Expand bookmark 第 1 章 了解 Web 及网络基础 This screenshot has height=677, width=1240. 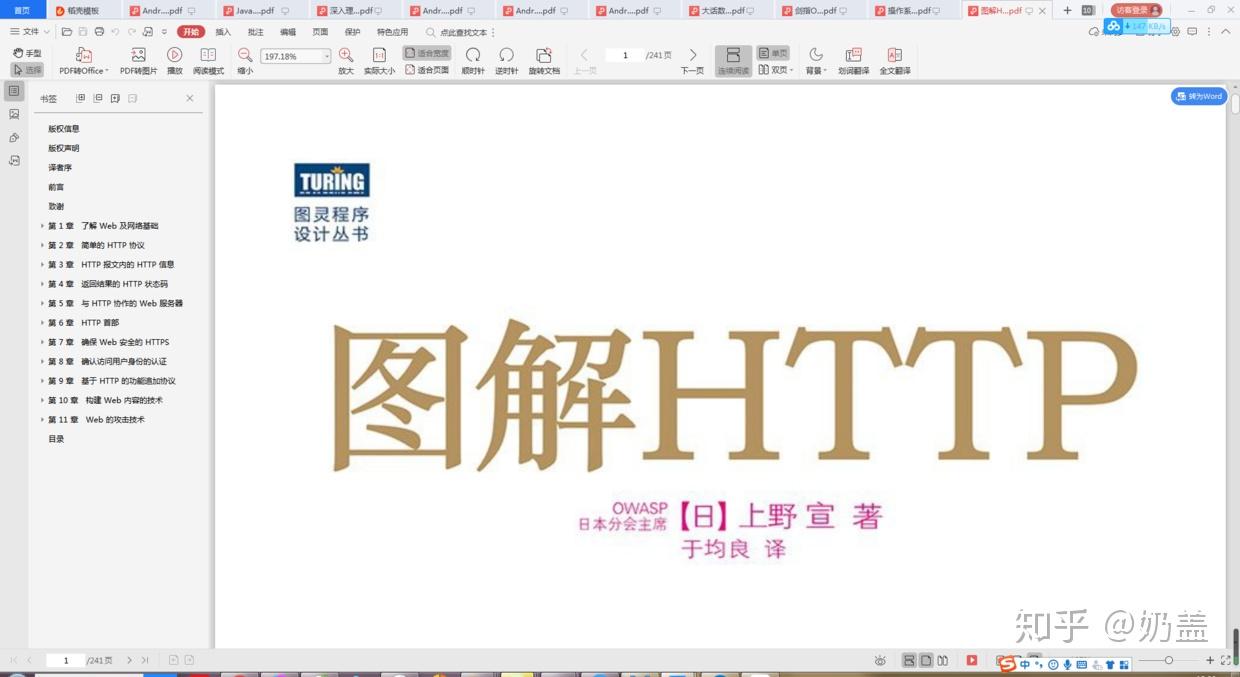42,226
